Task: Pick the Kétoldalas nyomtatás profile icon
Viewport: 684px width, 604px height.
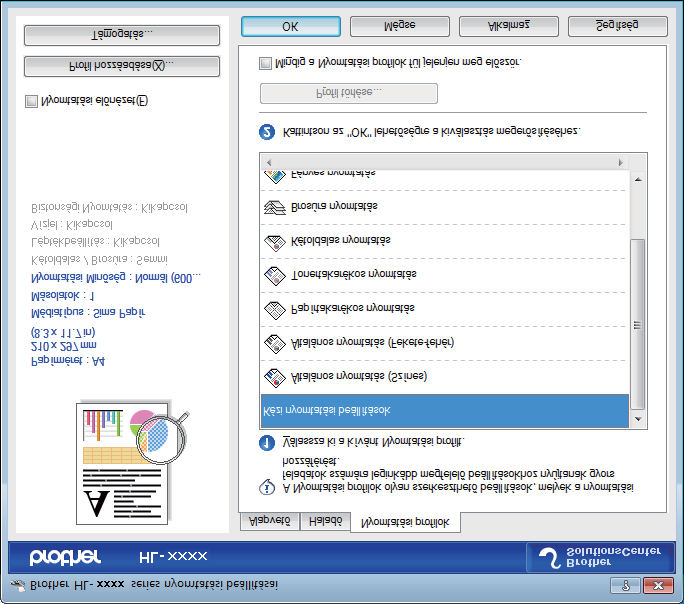Action: (275, 242)
